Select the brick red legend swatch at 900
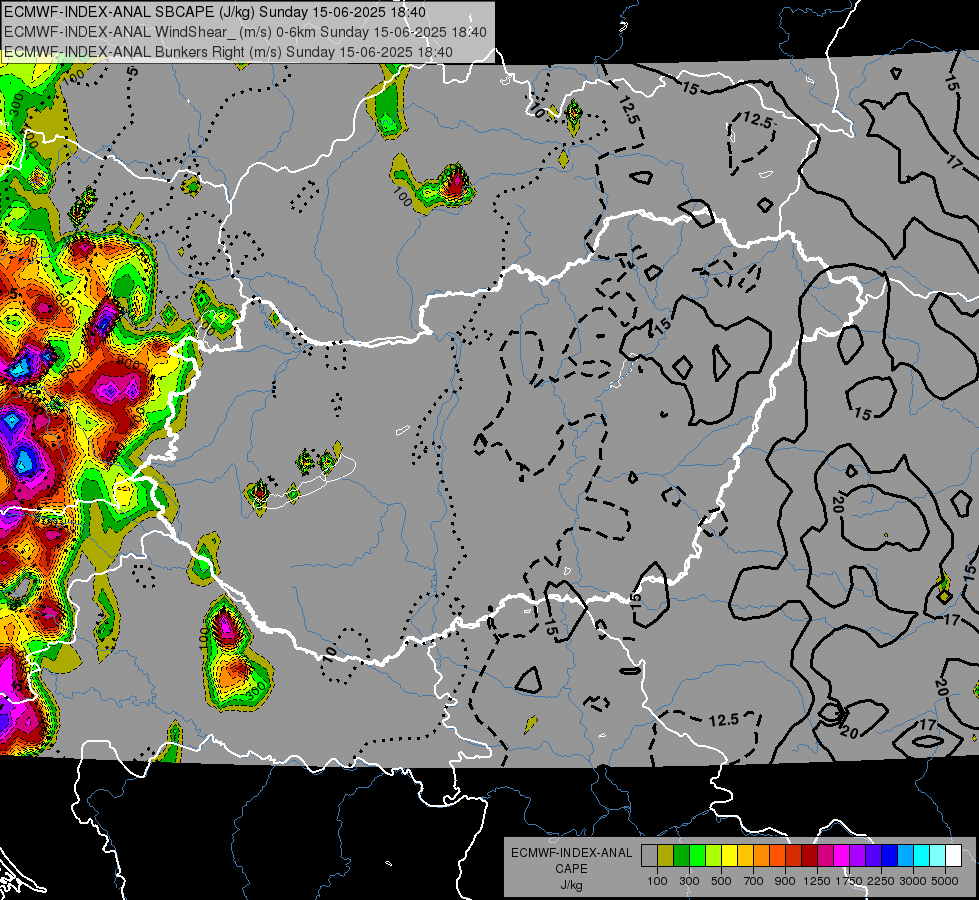Viewport: 979px width, 900px height. (x=794, y=855)
